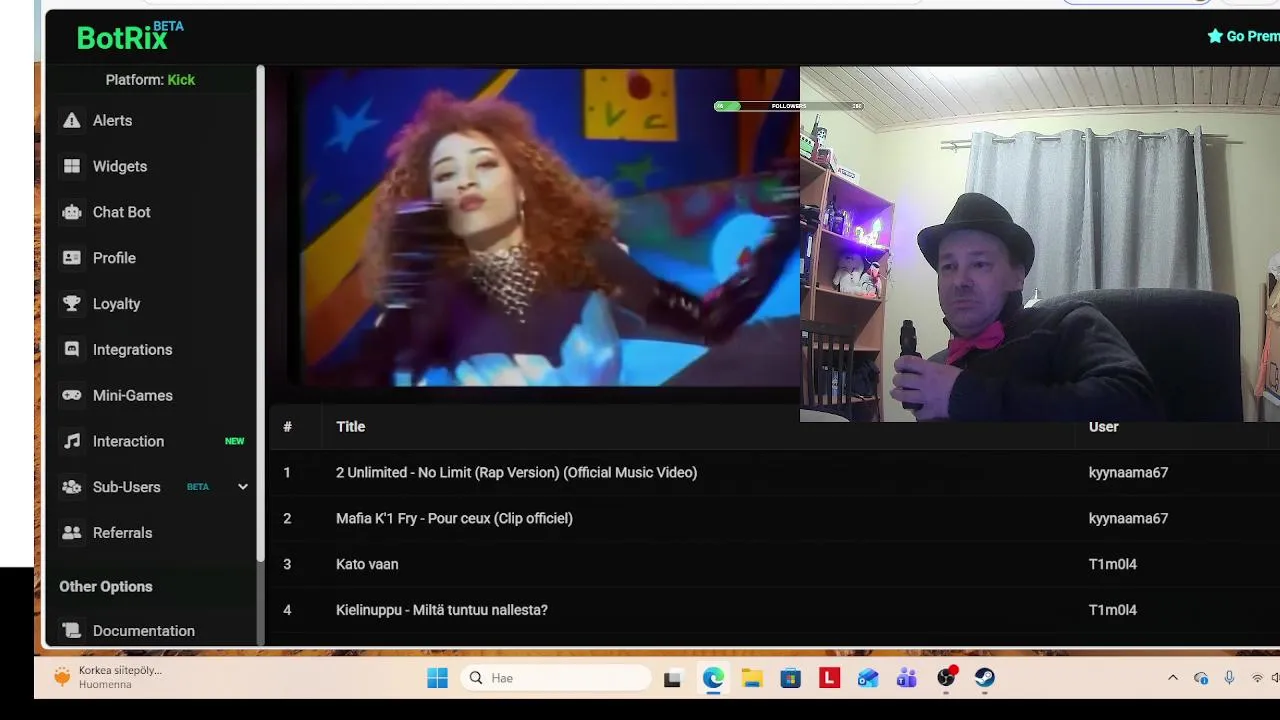Open Outlook from taskbar
The height and width of the screenshot is (720, 1280).
[x=868, y=678]
